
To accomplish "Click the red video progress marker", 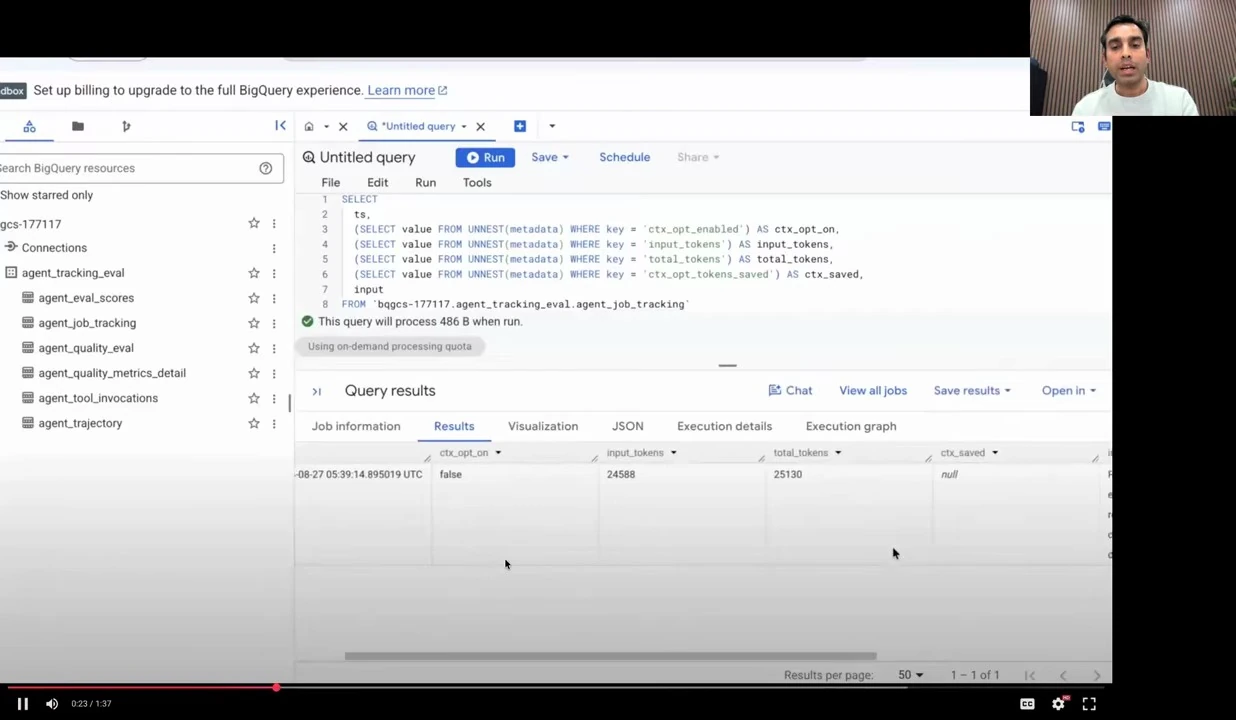I will click(x=276, y=687).
